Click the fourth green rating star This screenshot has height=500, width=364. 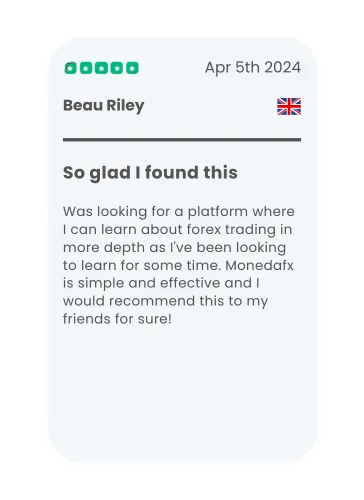click(x=117, y=68)
